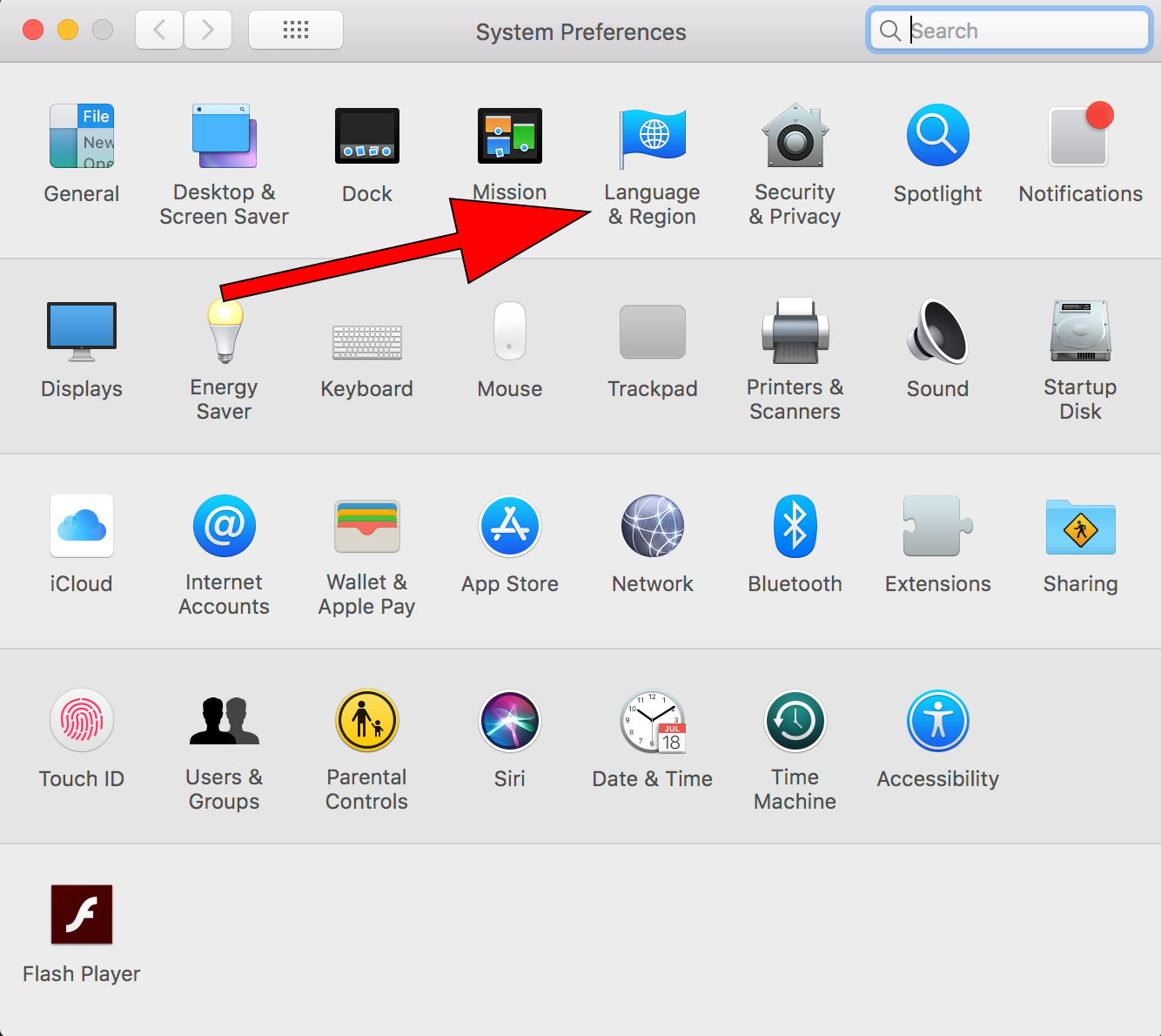
Task: Open Touch ID fingerprint settings
Action: click(x=82, y=722)
